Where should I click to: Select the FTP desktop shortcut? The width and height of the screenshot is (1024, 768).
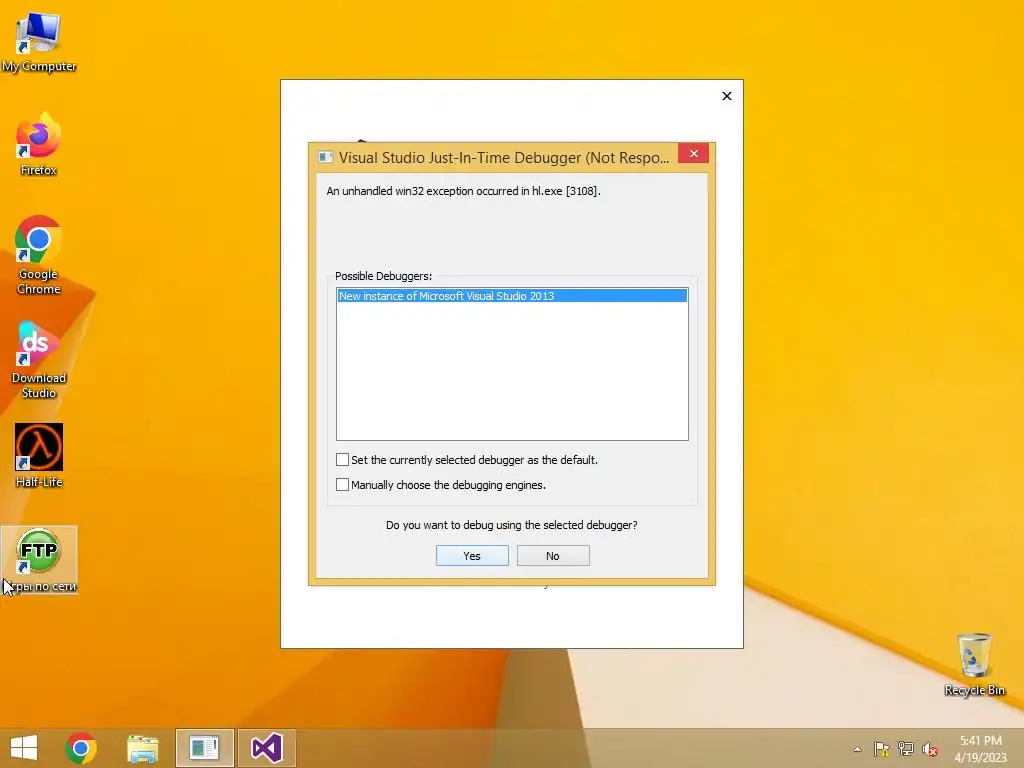[39, 560]
